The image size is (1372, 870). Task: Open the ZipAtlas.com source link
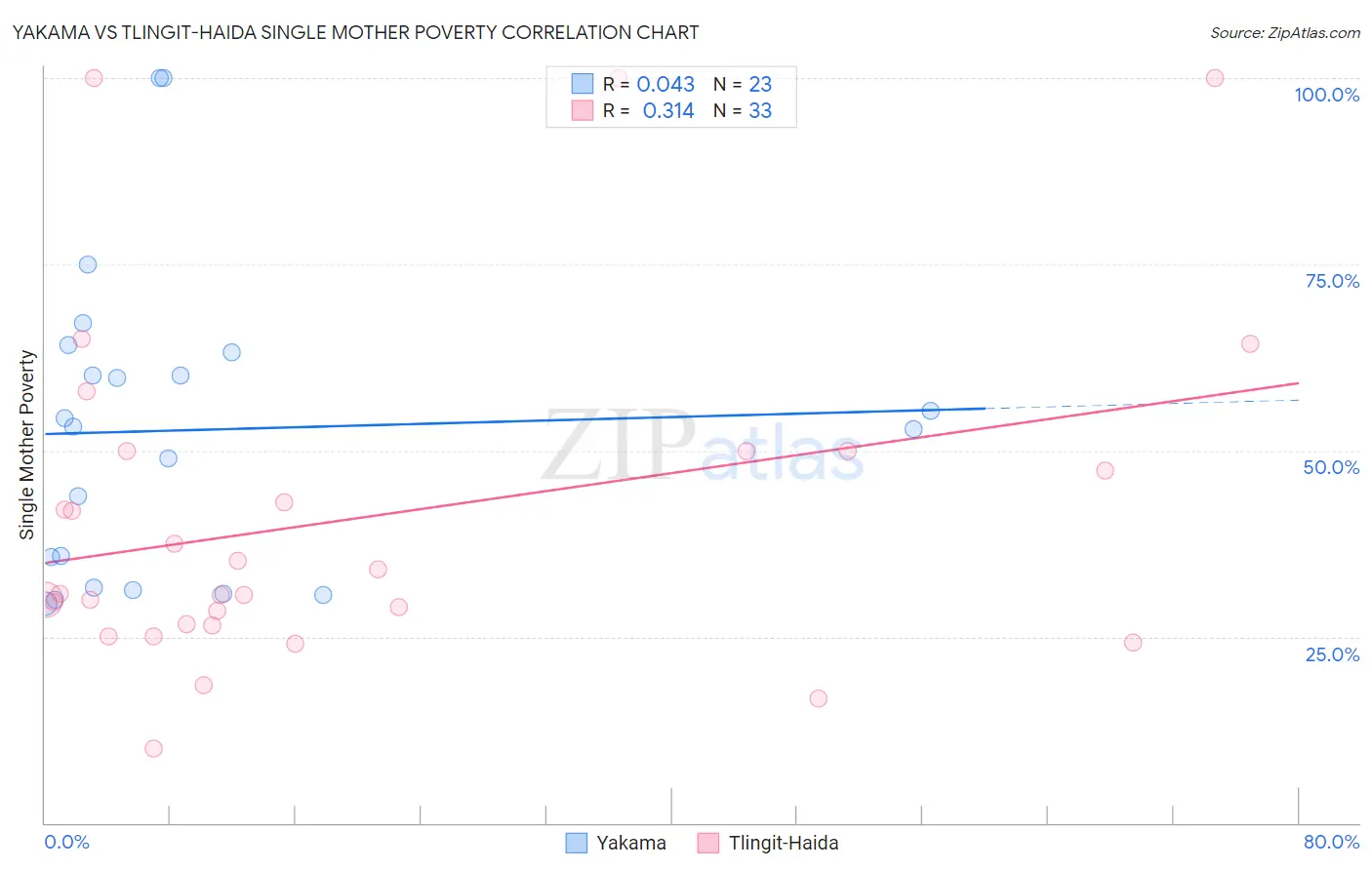coord(1285,32)
